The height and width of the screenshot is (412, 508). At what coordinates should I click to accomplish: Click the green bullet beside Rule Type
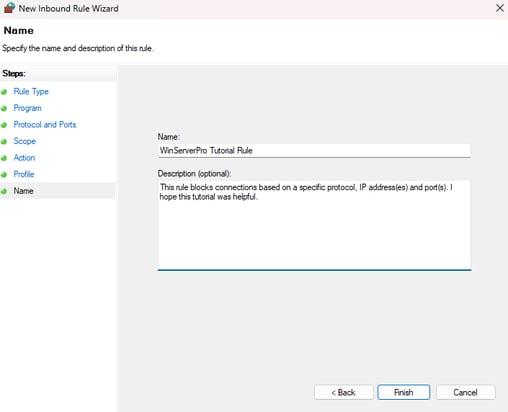click(4, 92)
